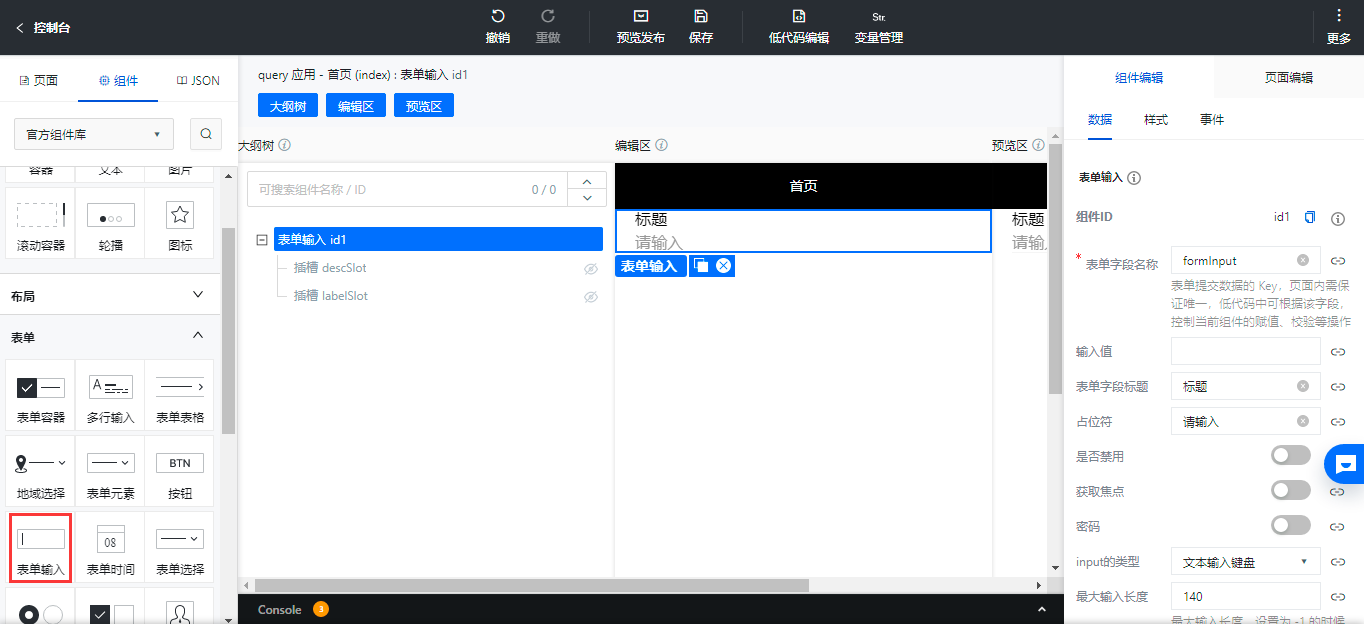Click the 重做 redo icon

pos(548,16)
